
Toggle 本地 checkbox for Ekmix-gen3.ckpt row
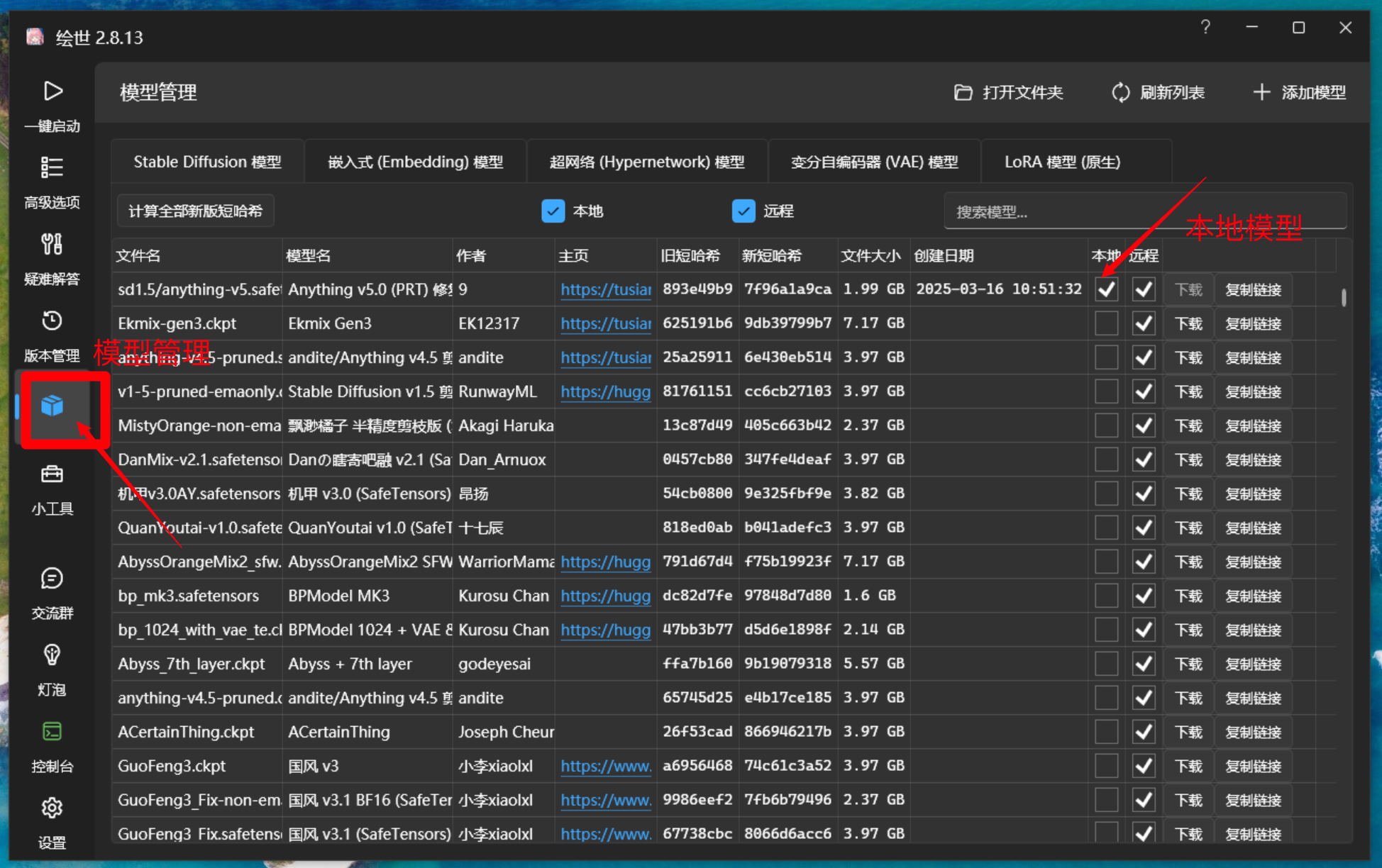(x=1106, y=323)
